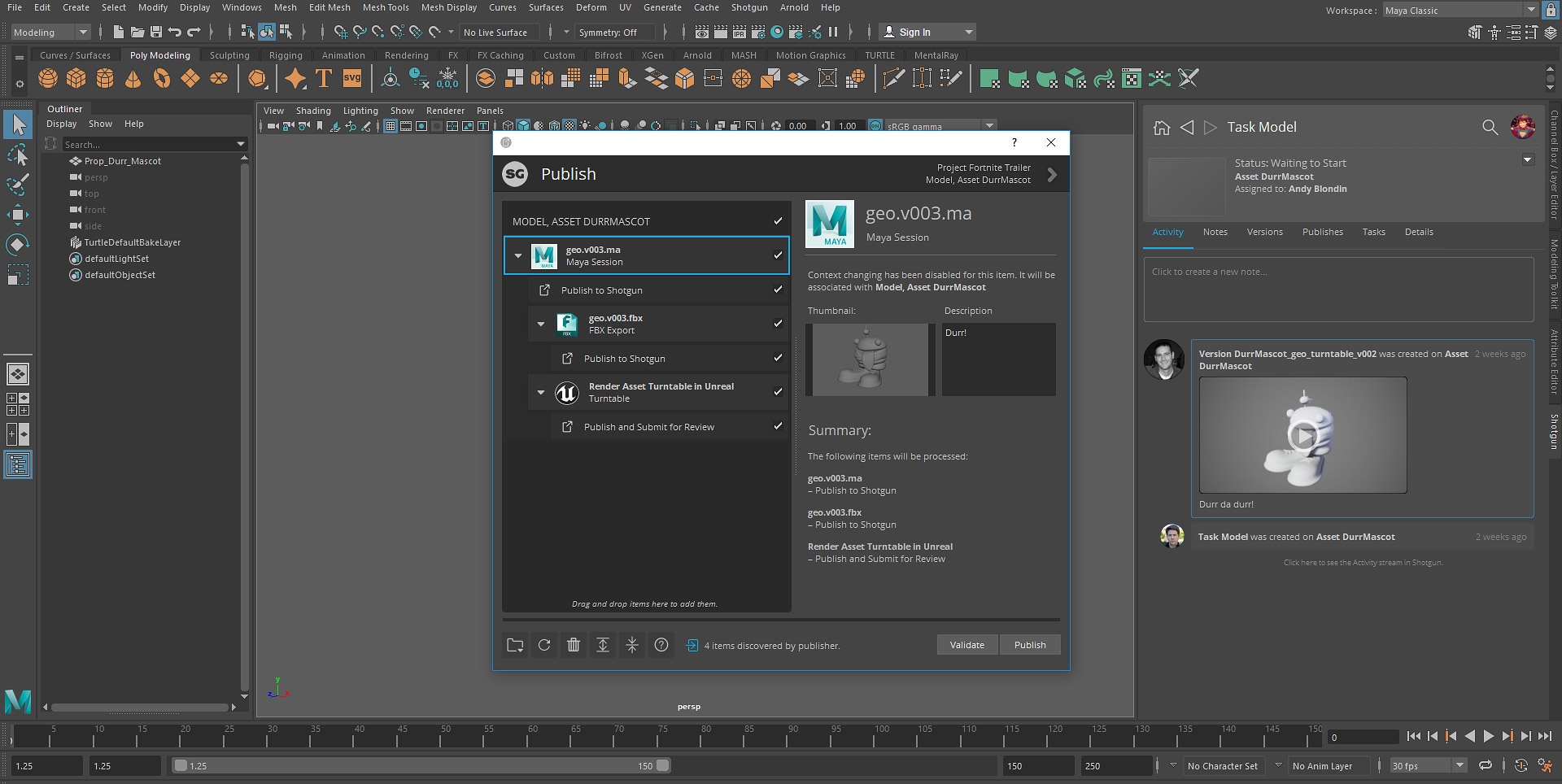
Task: Select the Paint Selection tool
Action: tap(18, 184)
